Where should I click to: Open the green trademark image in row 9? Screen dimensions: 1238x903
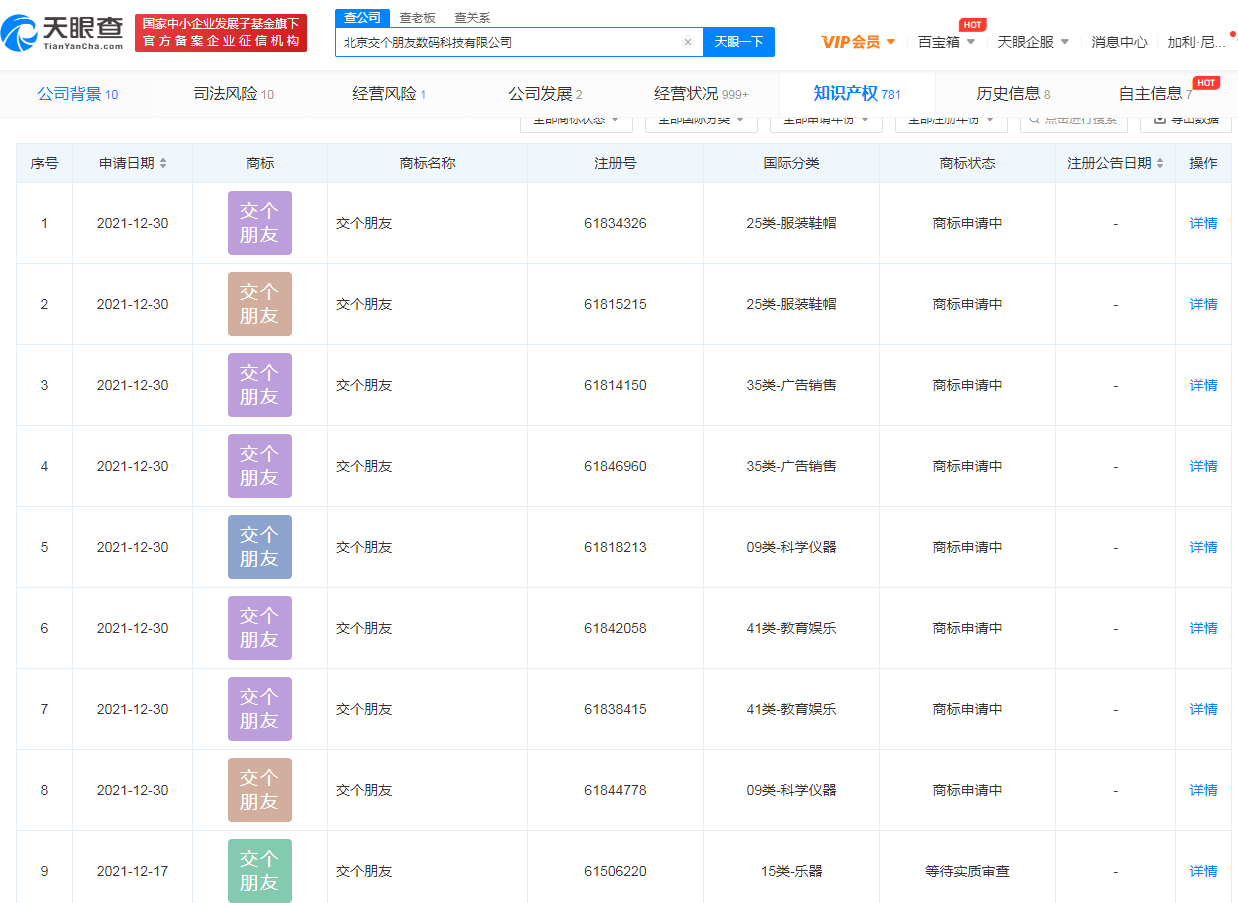tap(260, 871)
